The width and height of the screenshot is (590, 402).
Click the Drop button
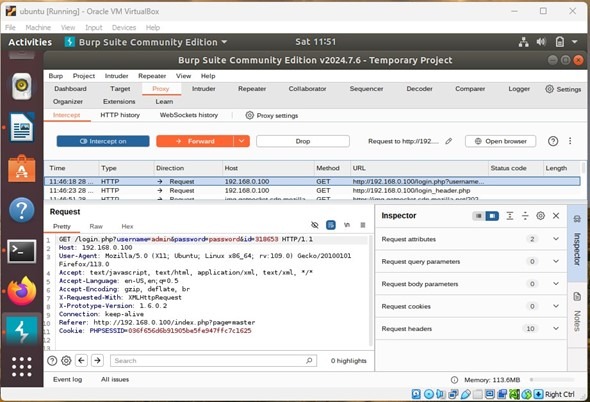303,141
